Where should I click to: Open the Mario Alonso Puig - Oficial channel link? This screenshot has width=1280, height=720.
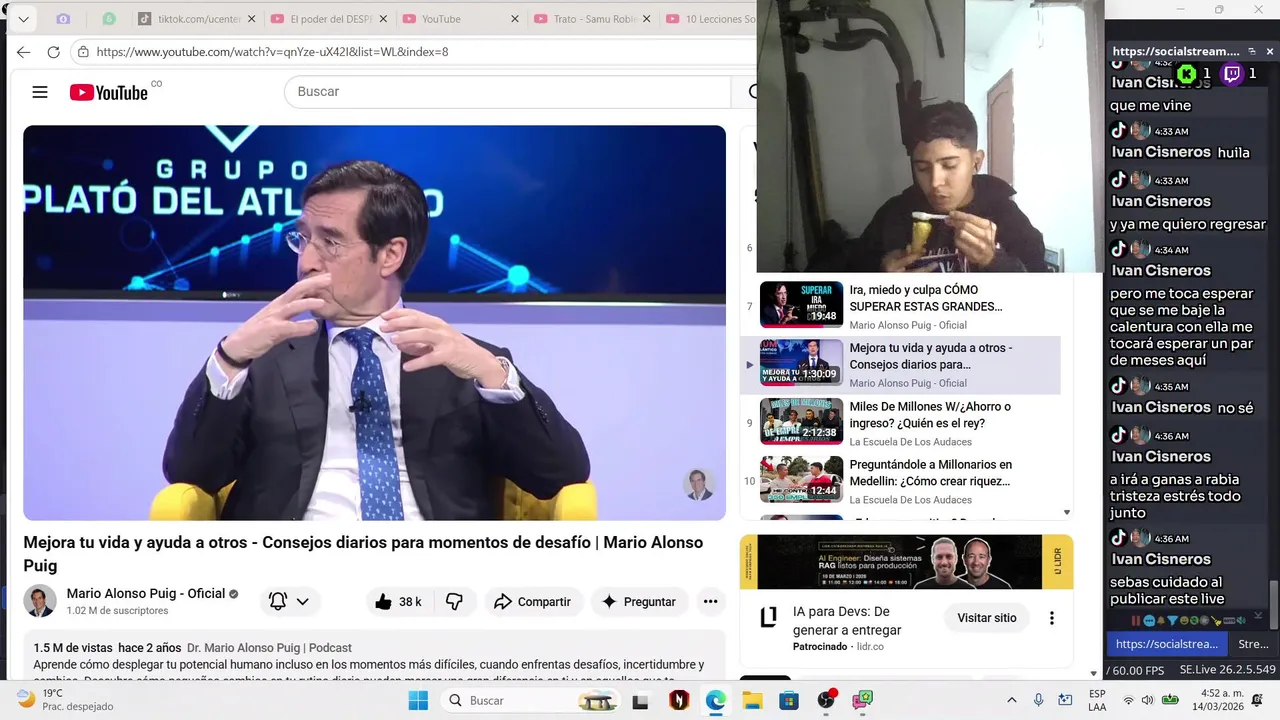[x=146, y=593]
